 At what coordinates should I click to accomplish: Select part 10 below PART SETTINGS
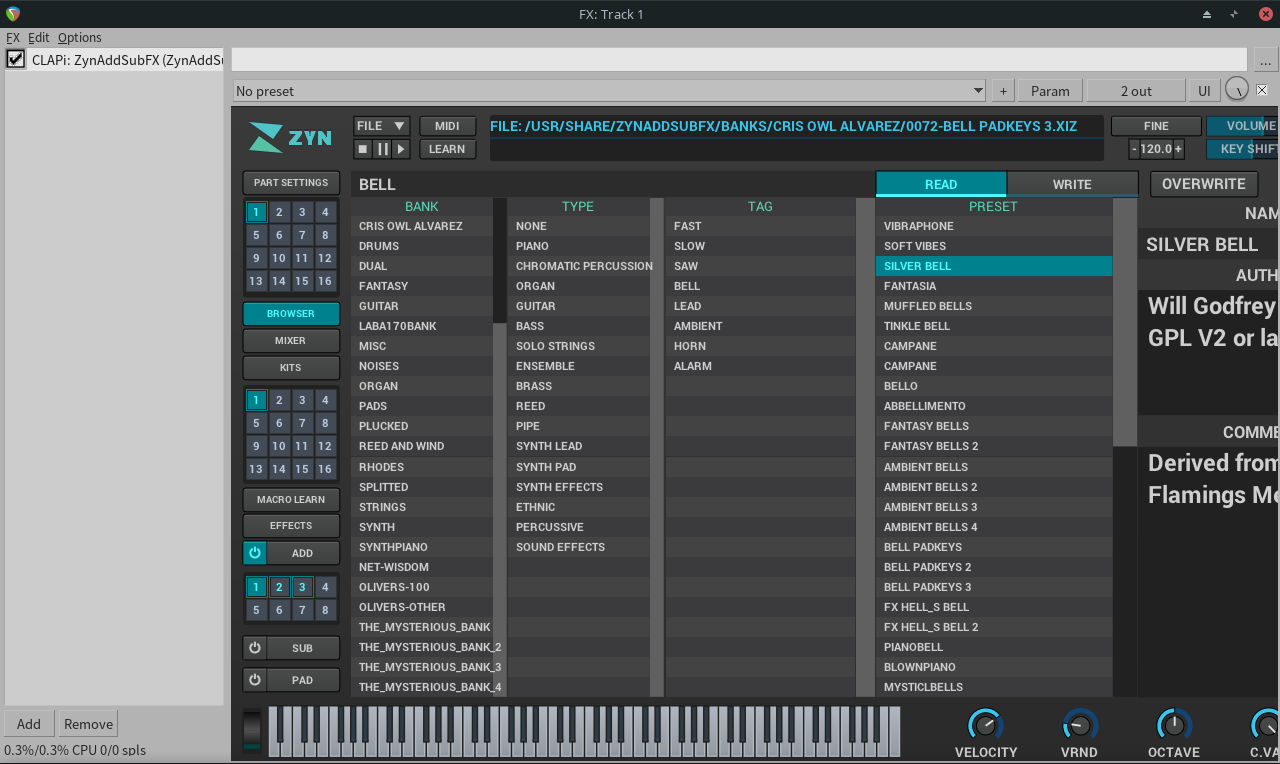click(x=279, y=258)
